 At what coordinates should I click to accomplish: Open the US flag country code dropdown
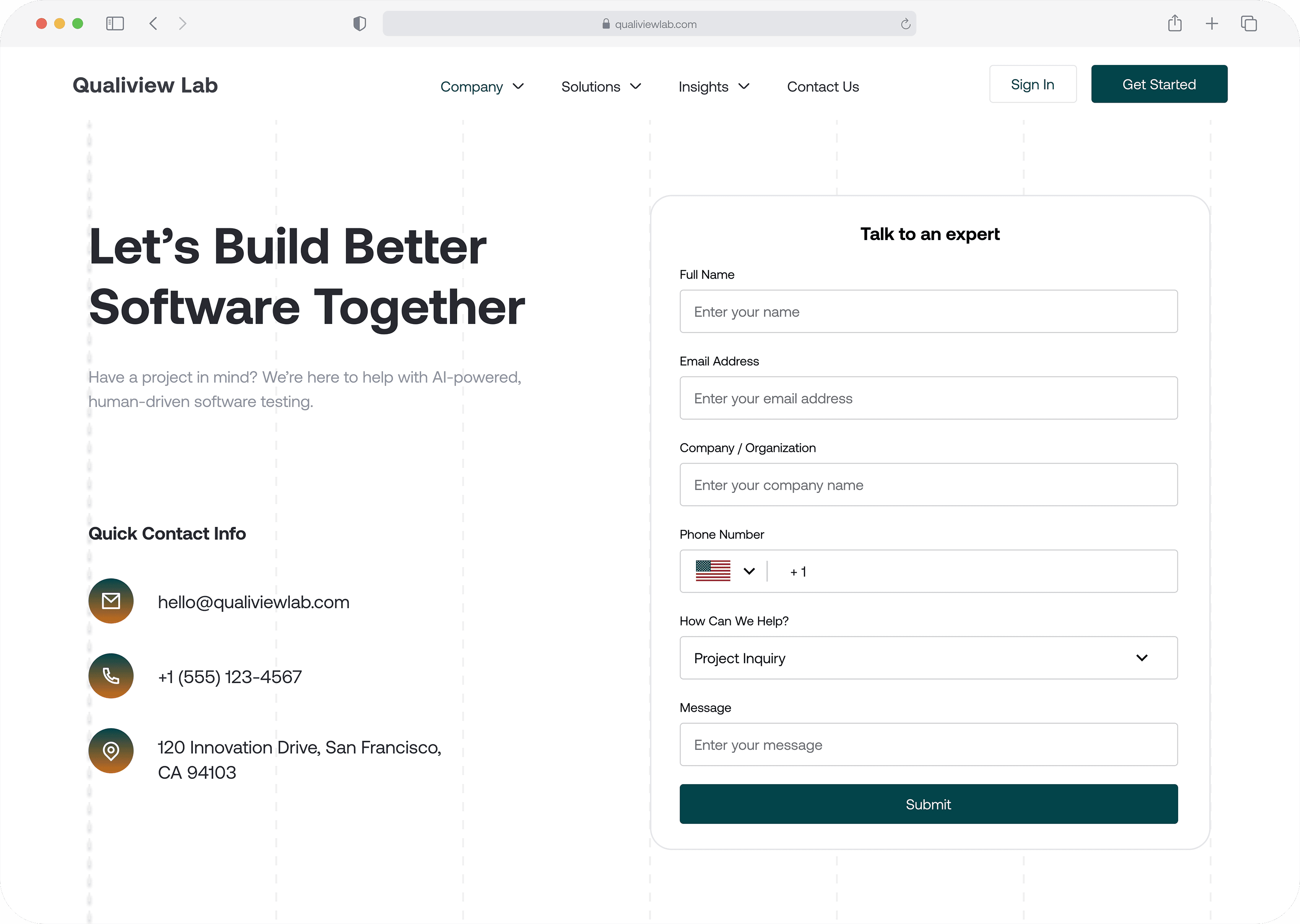(725, 571)
